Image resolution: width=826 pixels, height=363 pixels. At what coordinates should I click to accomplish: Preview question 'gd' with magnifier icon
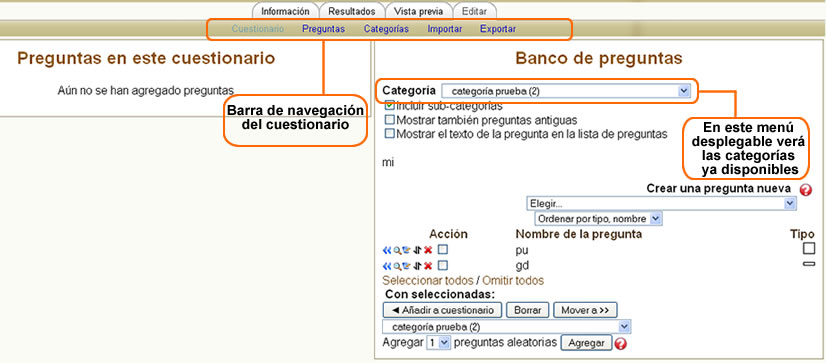click(398, 266)
